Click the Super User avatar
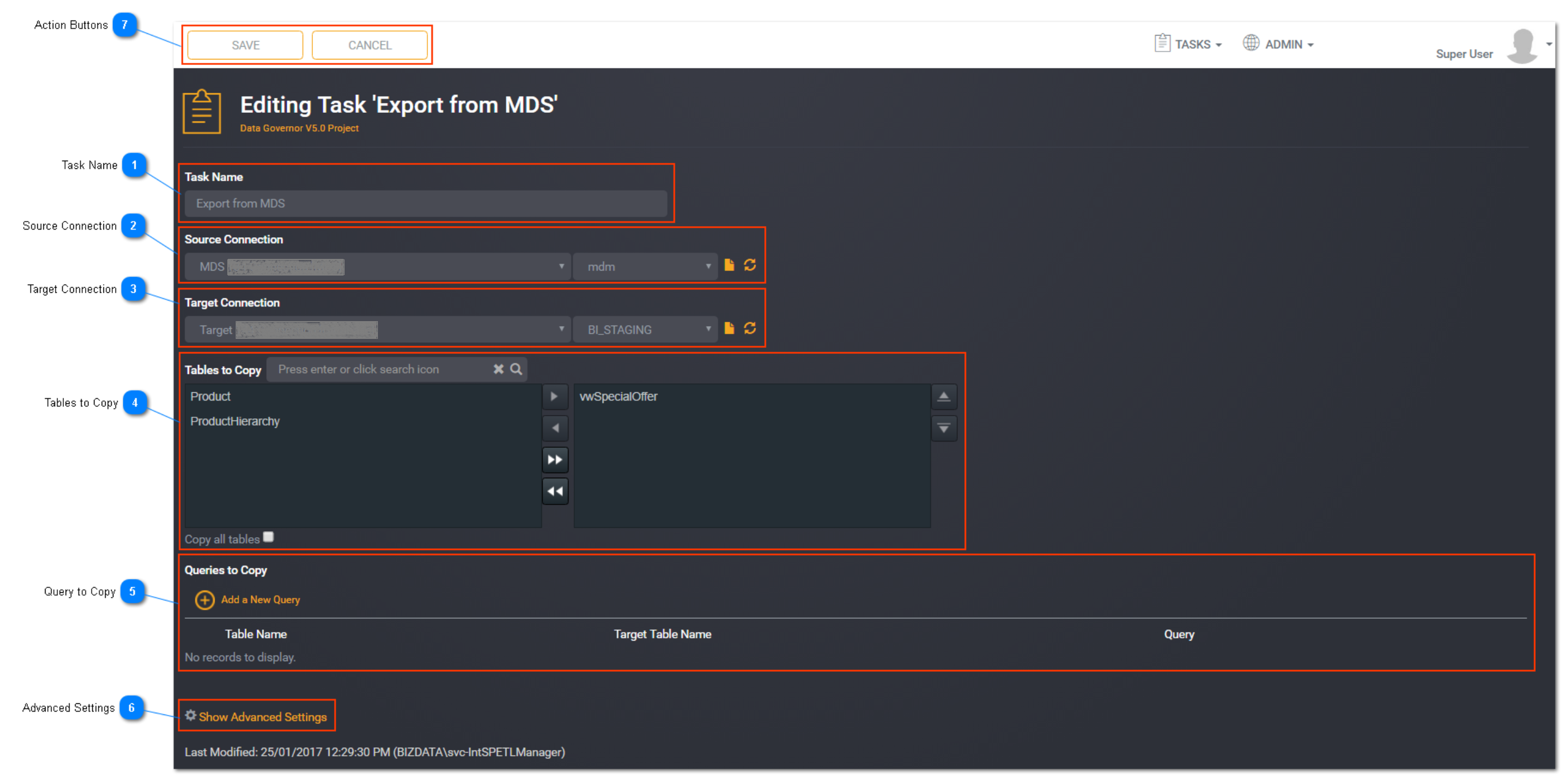This screenshot has height=780, width=1568. (1522, 46)
